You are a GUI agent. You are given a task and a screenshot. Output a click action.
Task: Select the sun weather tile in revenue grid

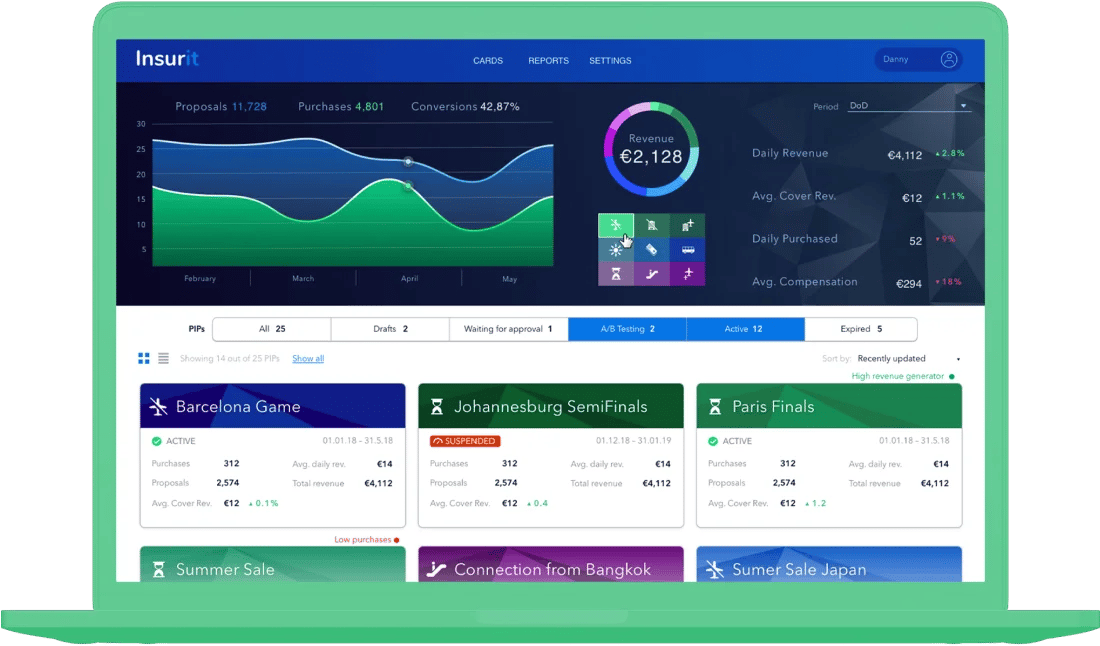point(615,250)
